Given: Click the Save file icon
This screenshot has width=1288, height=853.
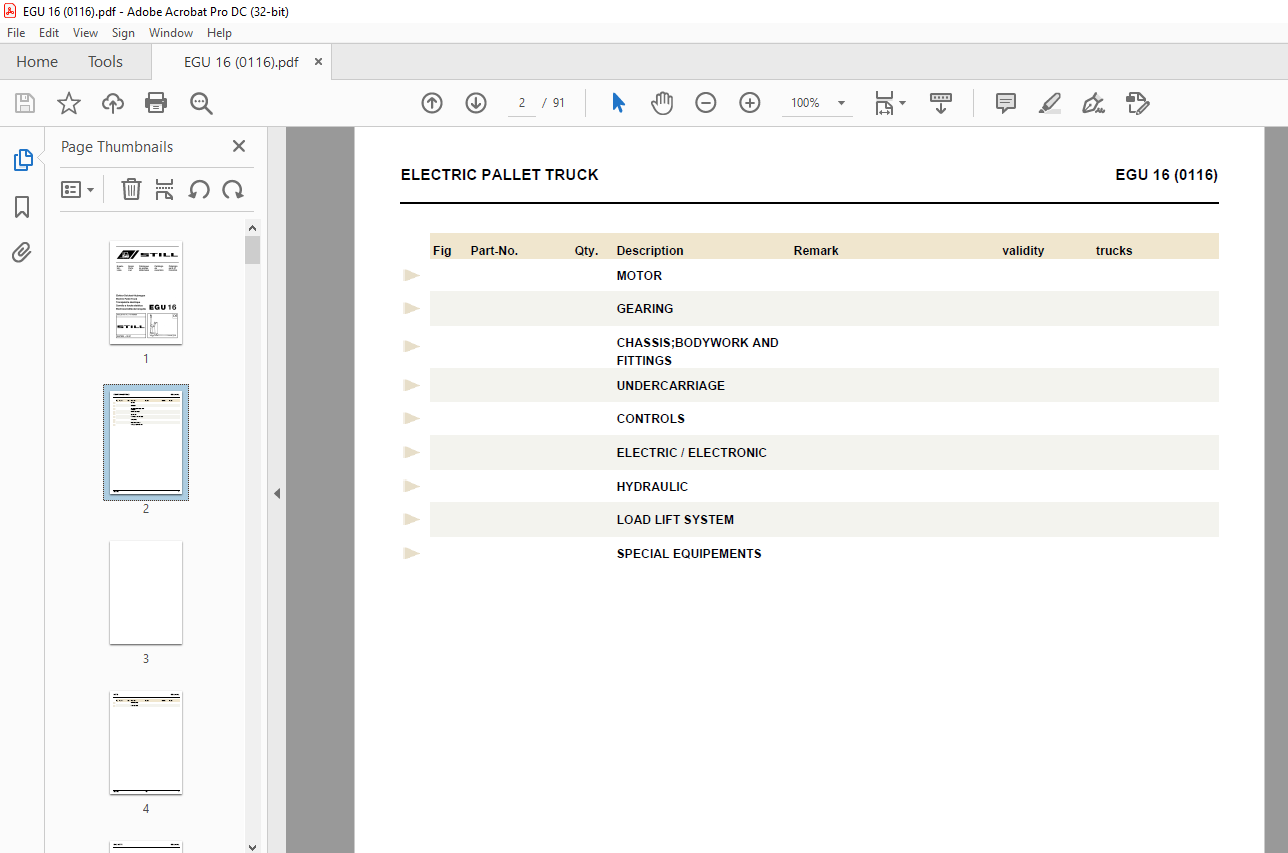Looking at the screenshot, I should click(25, 103).
